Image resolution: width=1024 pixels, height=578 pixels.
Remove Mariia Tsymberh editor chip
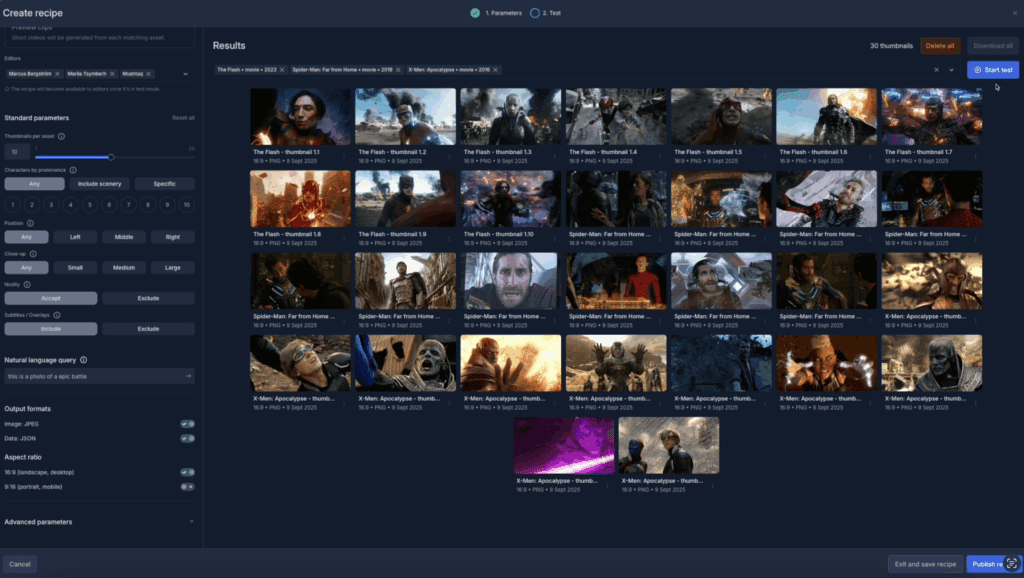[x=112, y=74]
